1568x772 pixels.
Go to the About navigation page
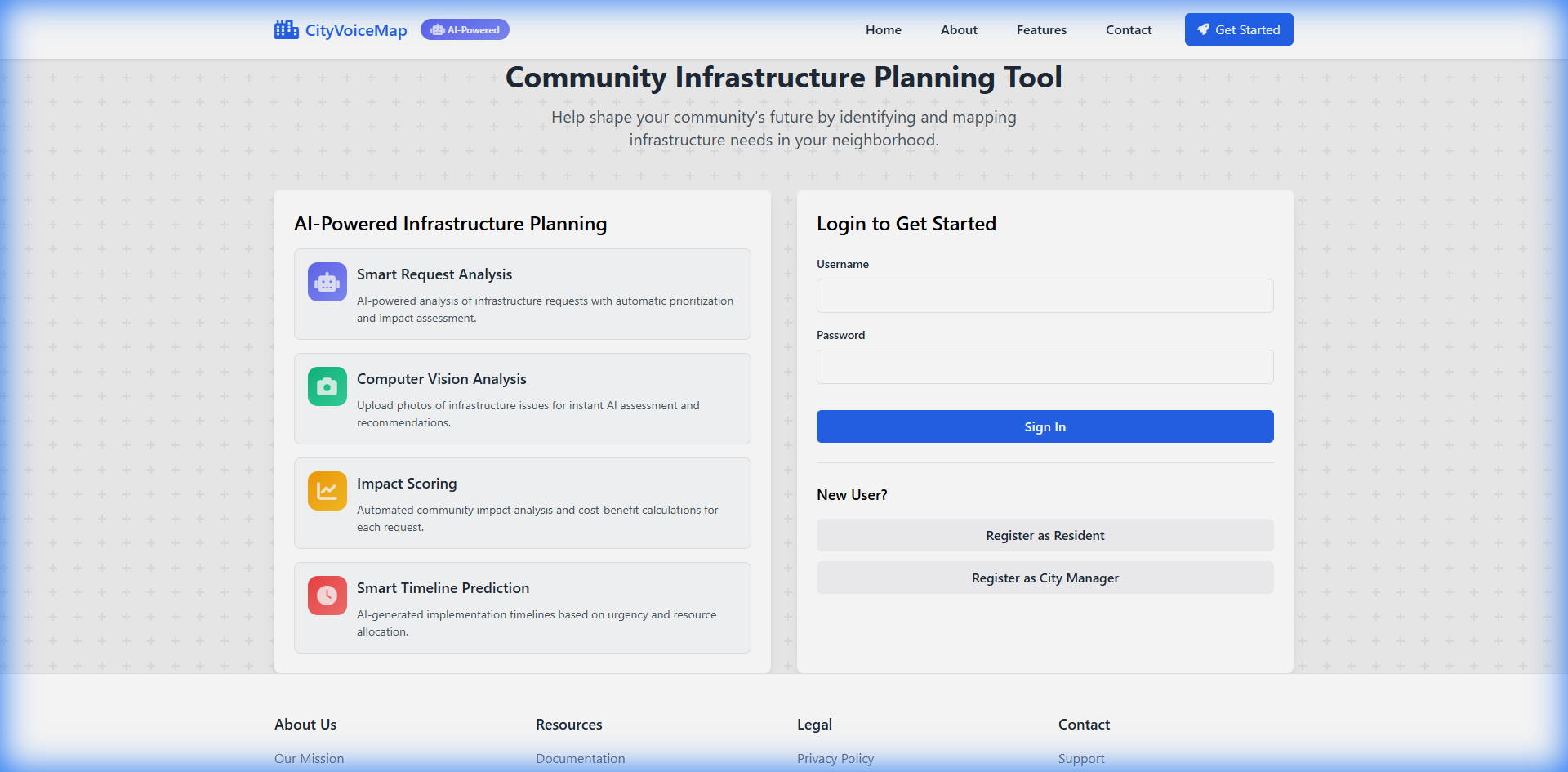tap(959, 30)
